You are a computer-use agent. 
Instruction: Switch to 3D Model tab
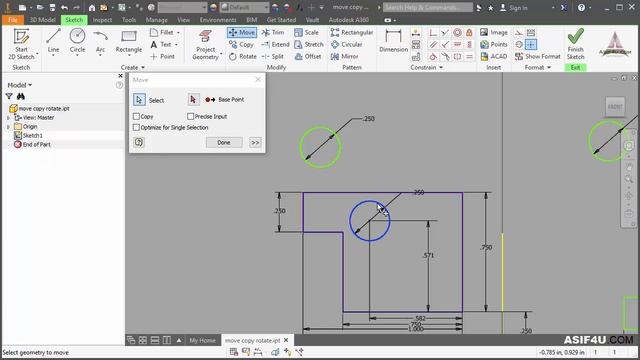tap(42, 20)
